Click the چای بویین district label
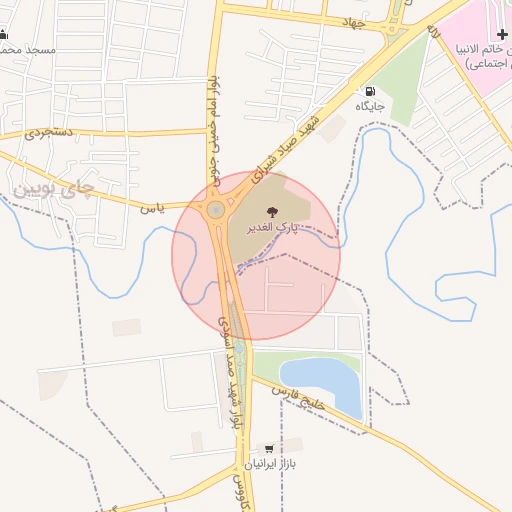The width and height of the screenshot is (512, 512). pyautogui.click(x=53, y=190)
